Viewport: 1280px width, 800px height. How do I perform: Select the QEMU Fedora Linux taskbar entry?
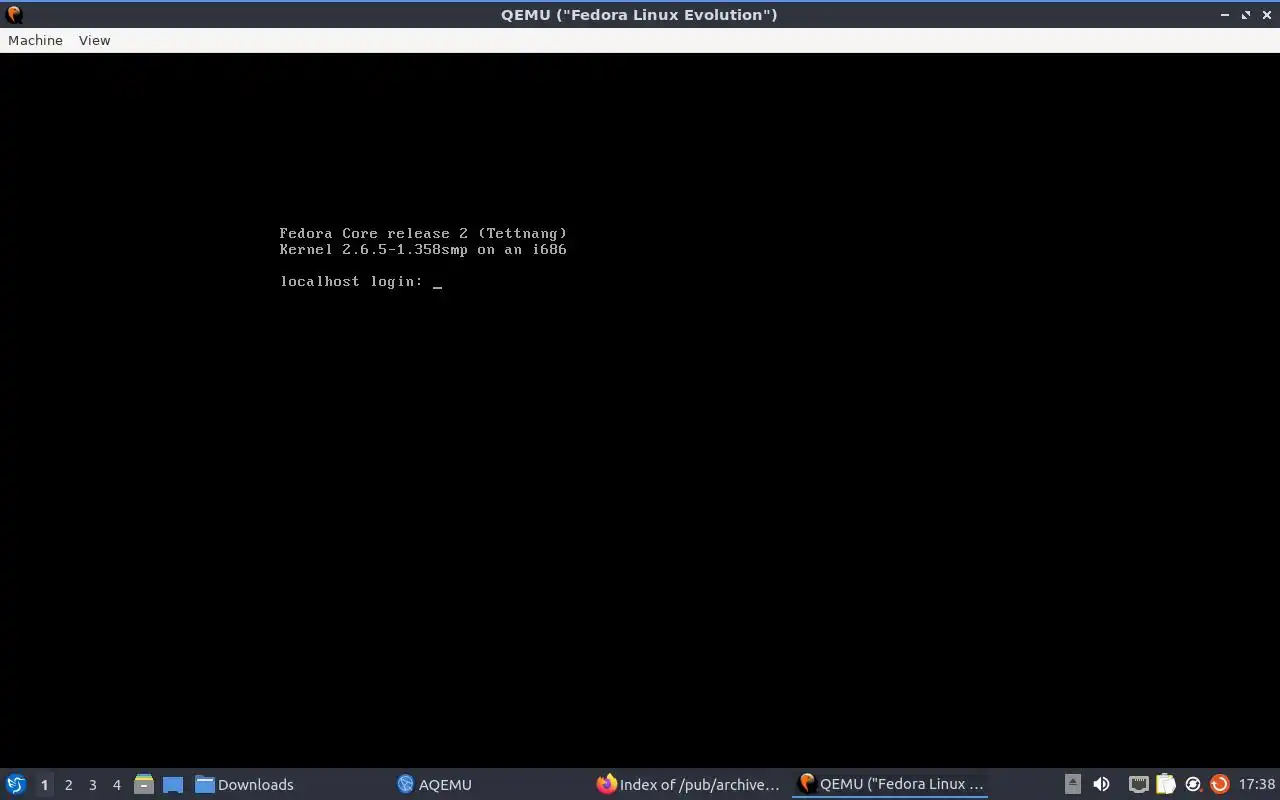(x=890, y=784)
